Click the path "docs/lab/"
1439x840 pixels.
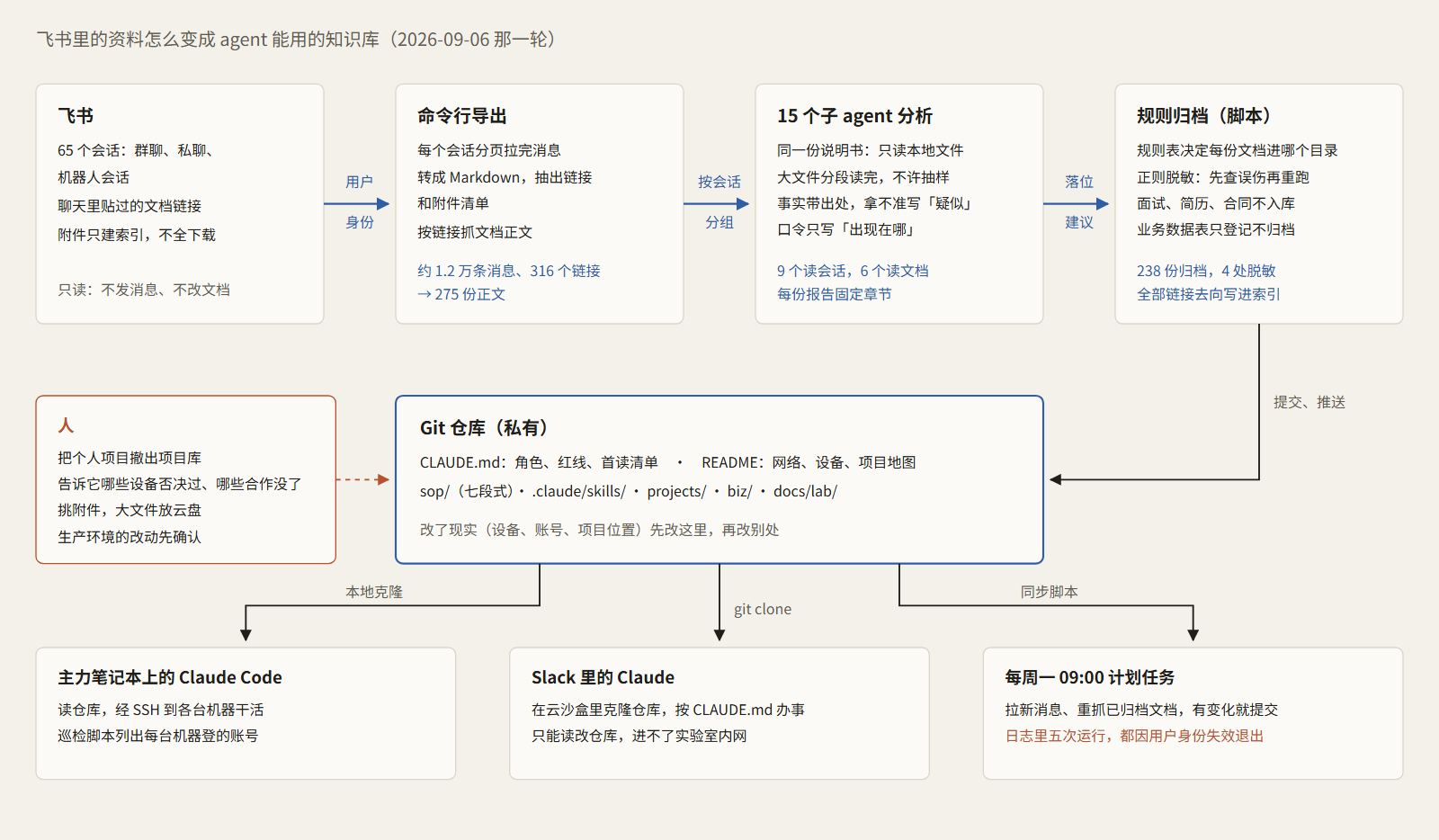(805, 491)
